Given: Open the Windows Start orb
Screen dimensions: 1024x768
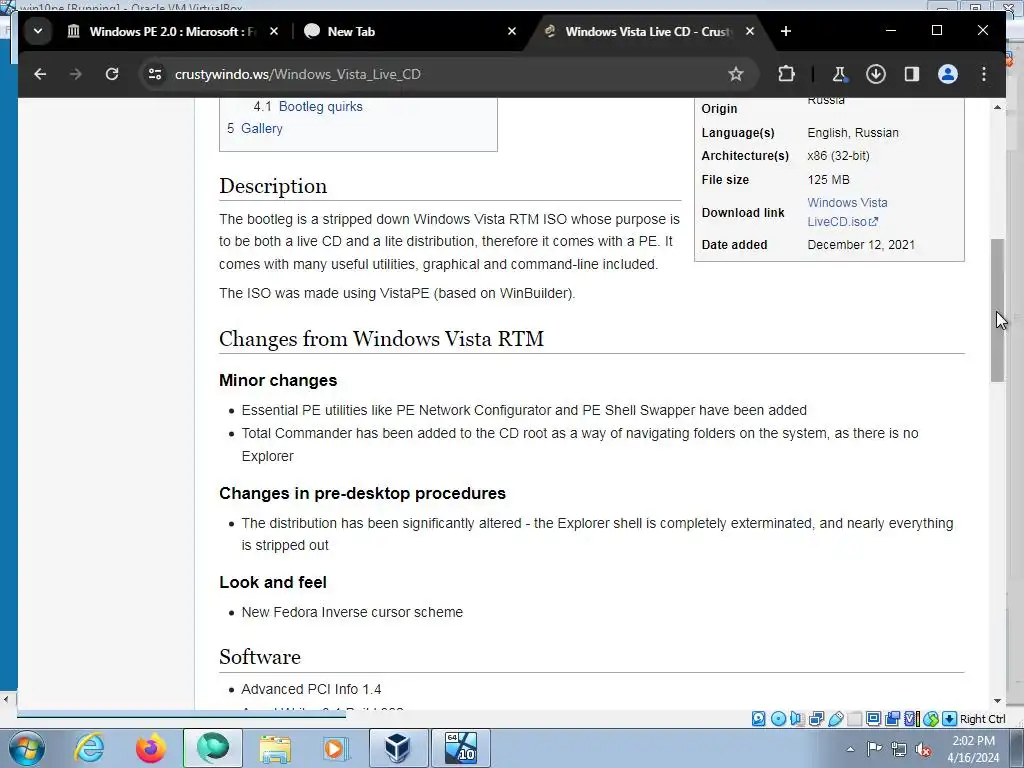Looking at the screenshot, I should tap(27, 748).
